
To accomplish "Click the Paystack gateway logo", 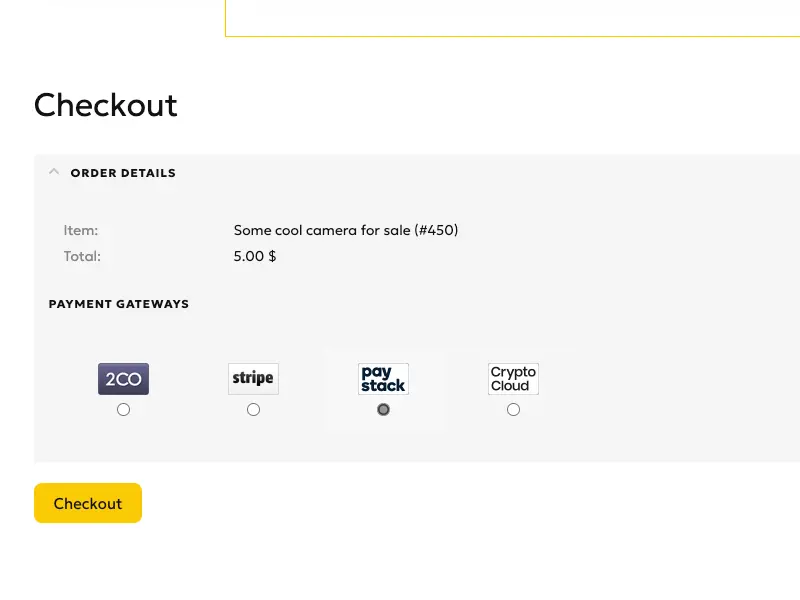I will click(384, 379).
